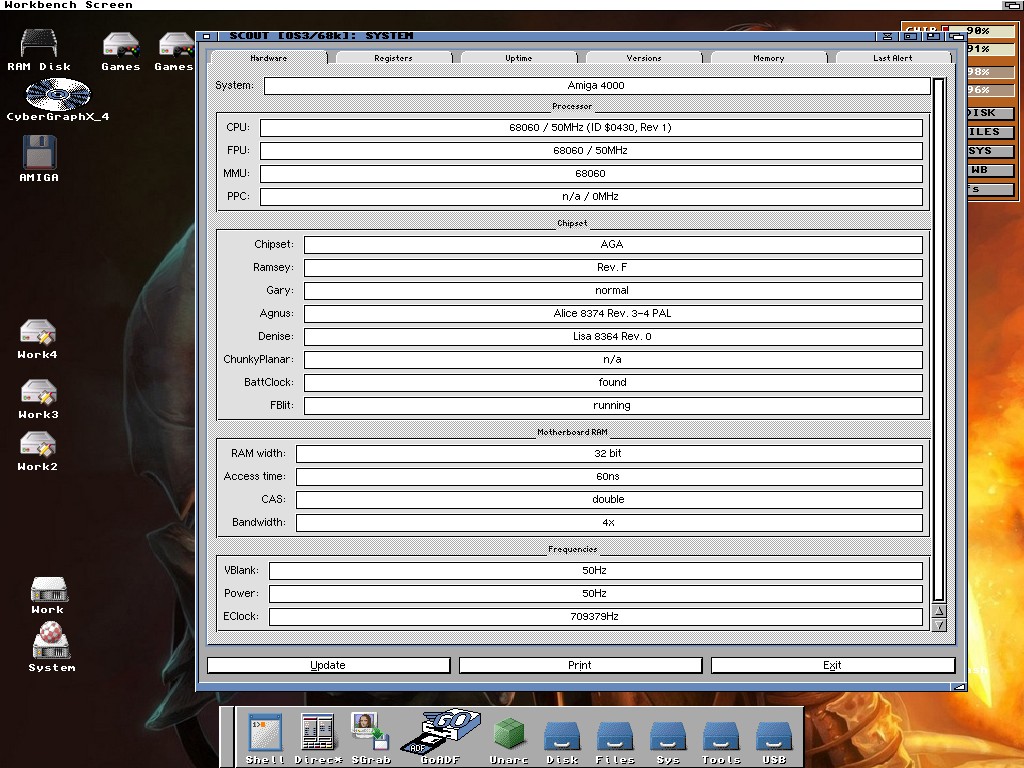Click the dock's left drag handle
This screenshot has width=1024, height=768.
227,737
